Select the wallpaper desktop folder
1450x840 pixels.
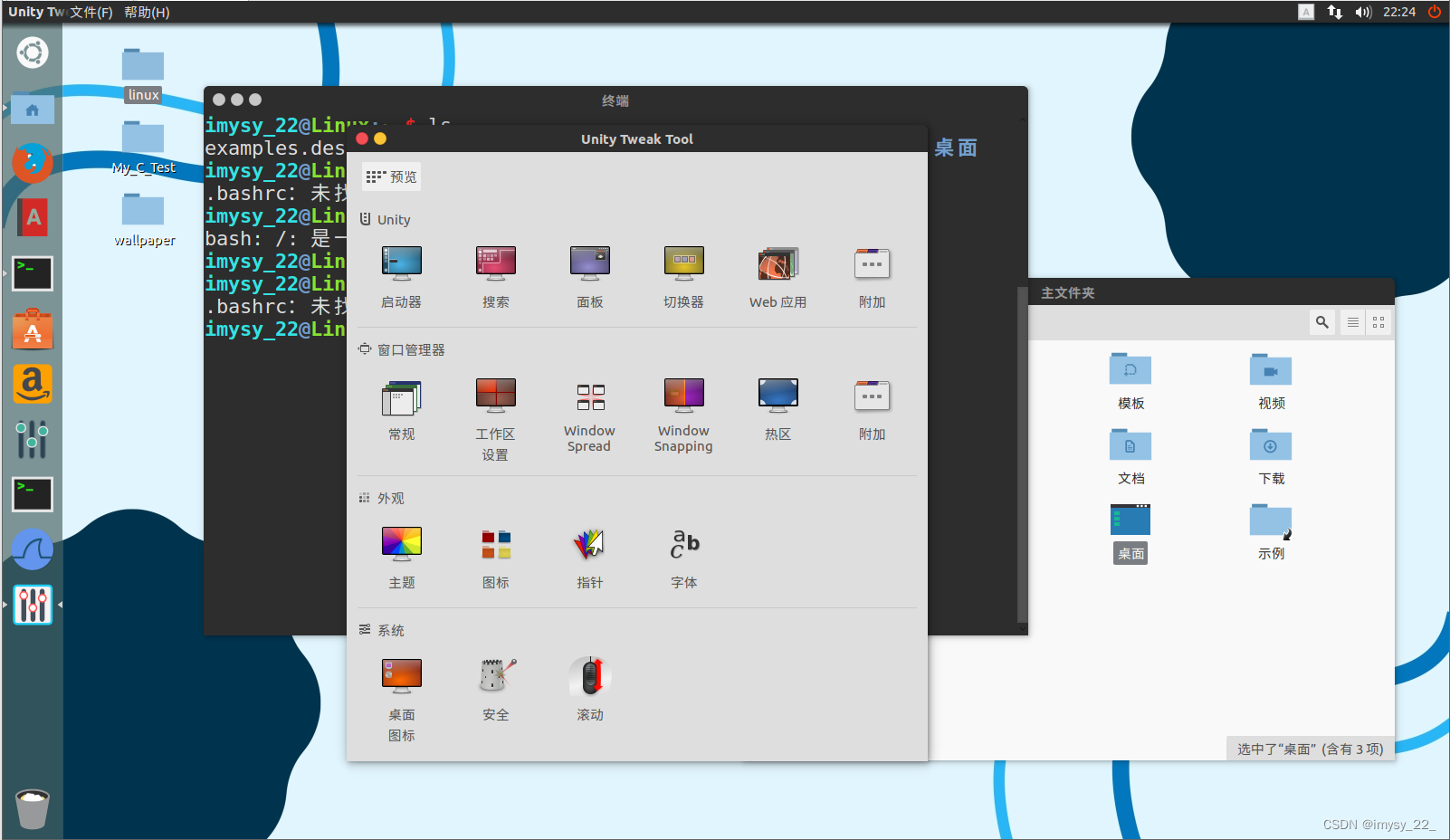[143, 220]
